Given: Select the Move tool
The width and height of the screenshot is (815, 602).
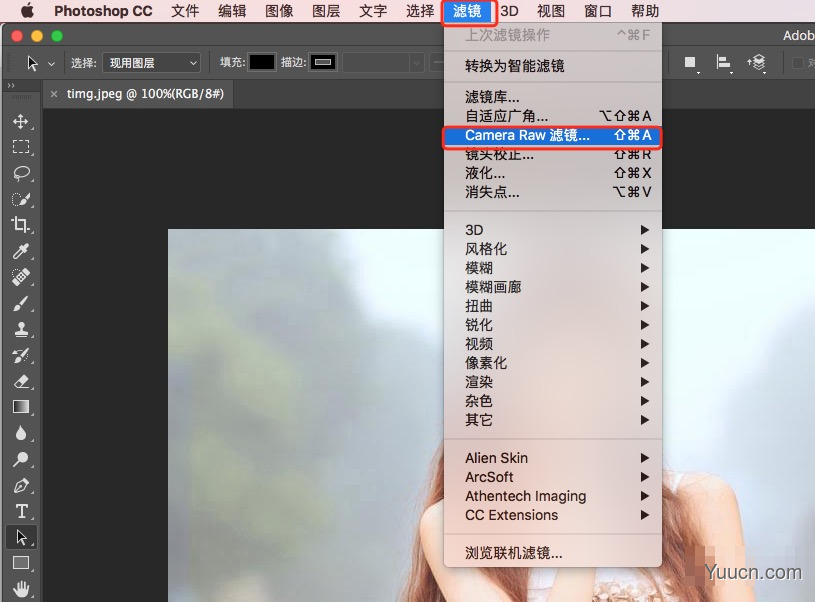Looking at the screenshot, I should point(21,122).
